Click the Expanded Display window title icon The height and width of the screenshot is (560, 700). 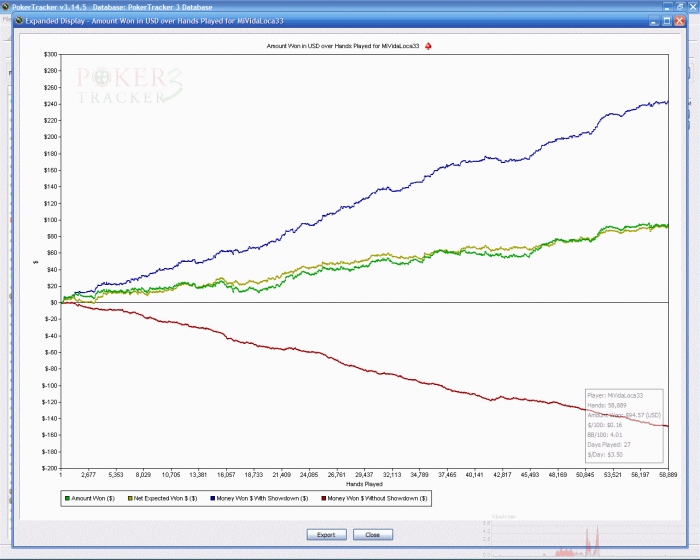coord(19,21)
